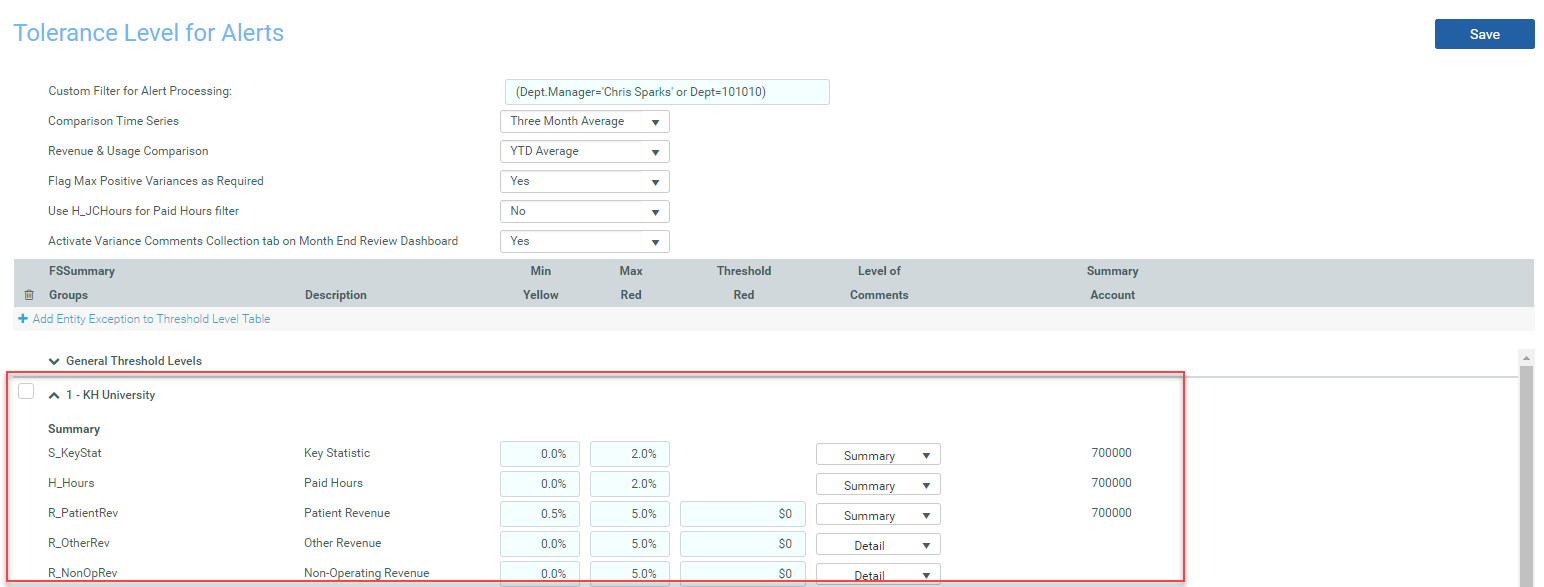This screenshot has height=587, width=1544.
Task: Tick the checkbox beside 1 - KH University
Action: (26, 392)
